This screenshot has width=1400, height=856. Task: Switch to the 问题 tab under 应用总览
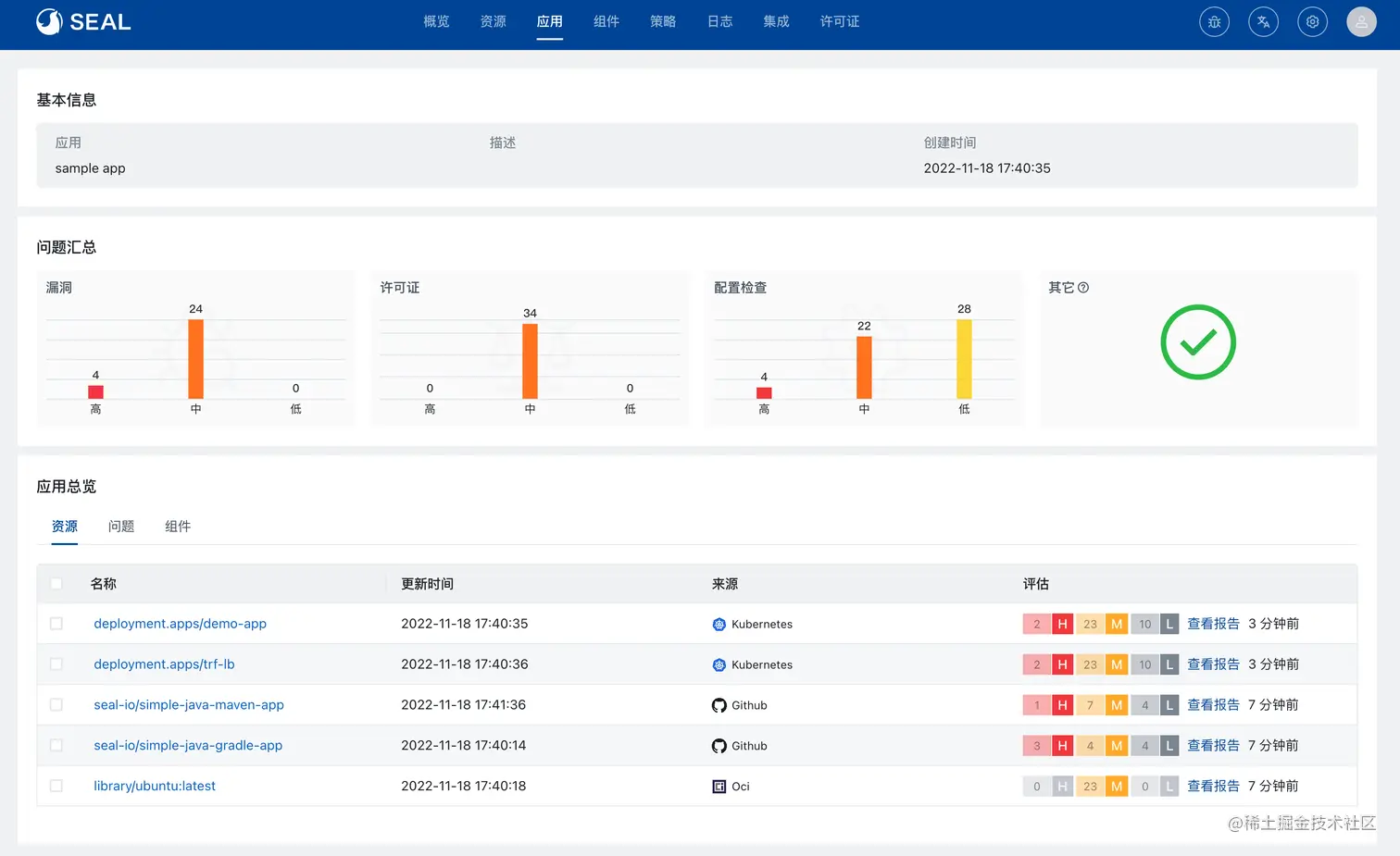pyautogui.click(x=121, y=527)
